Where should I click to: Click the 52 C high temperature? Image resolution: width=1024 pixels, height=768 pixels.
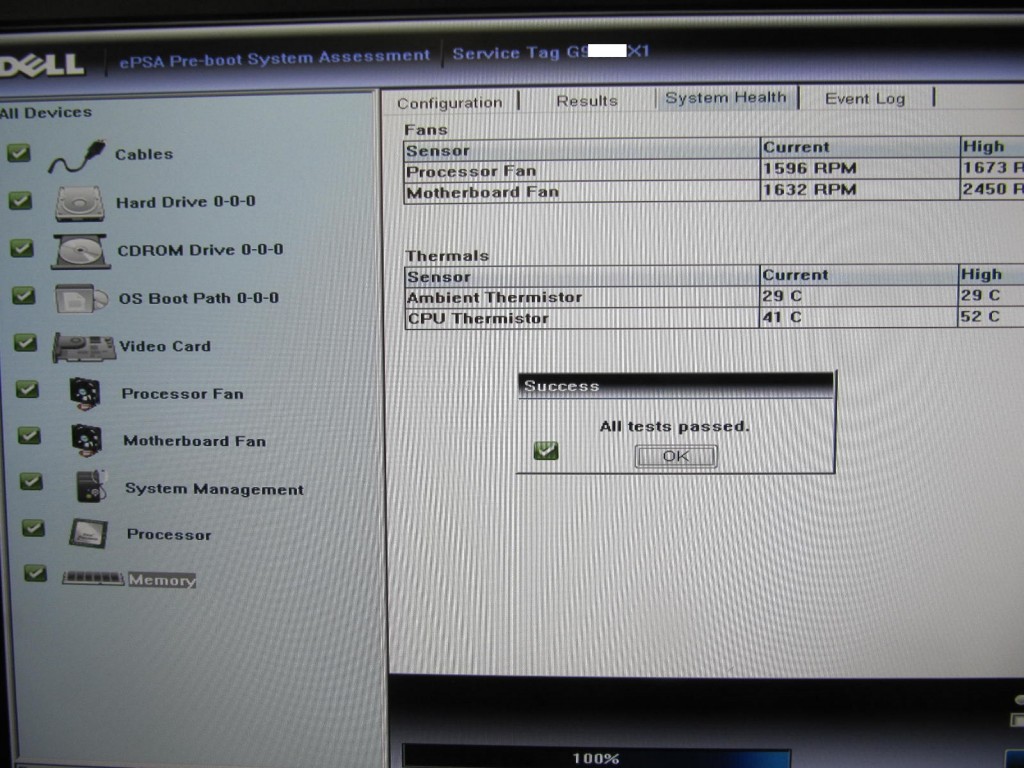tap(980, 317)
